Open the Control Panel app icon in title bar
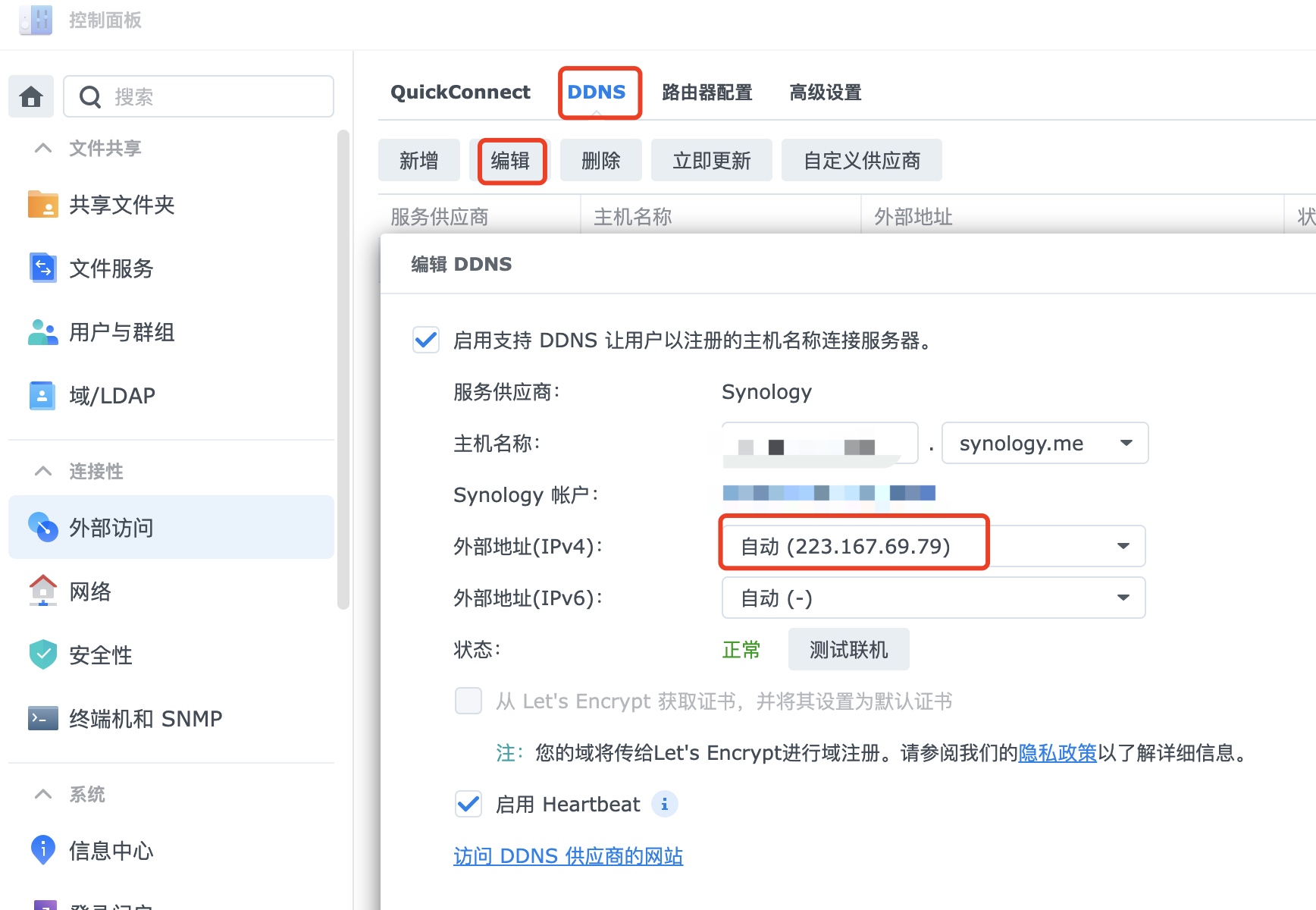Image resolution: width=1316 pixels, height=910 pixels. pos(36,20)
